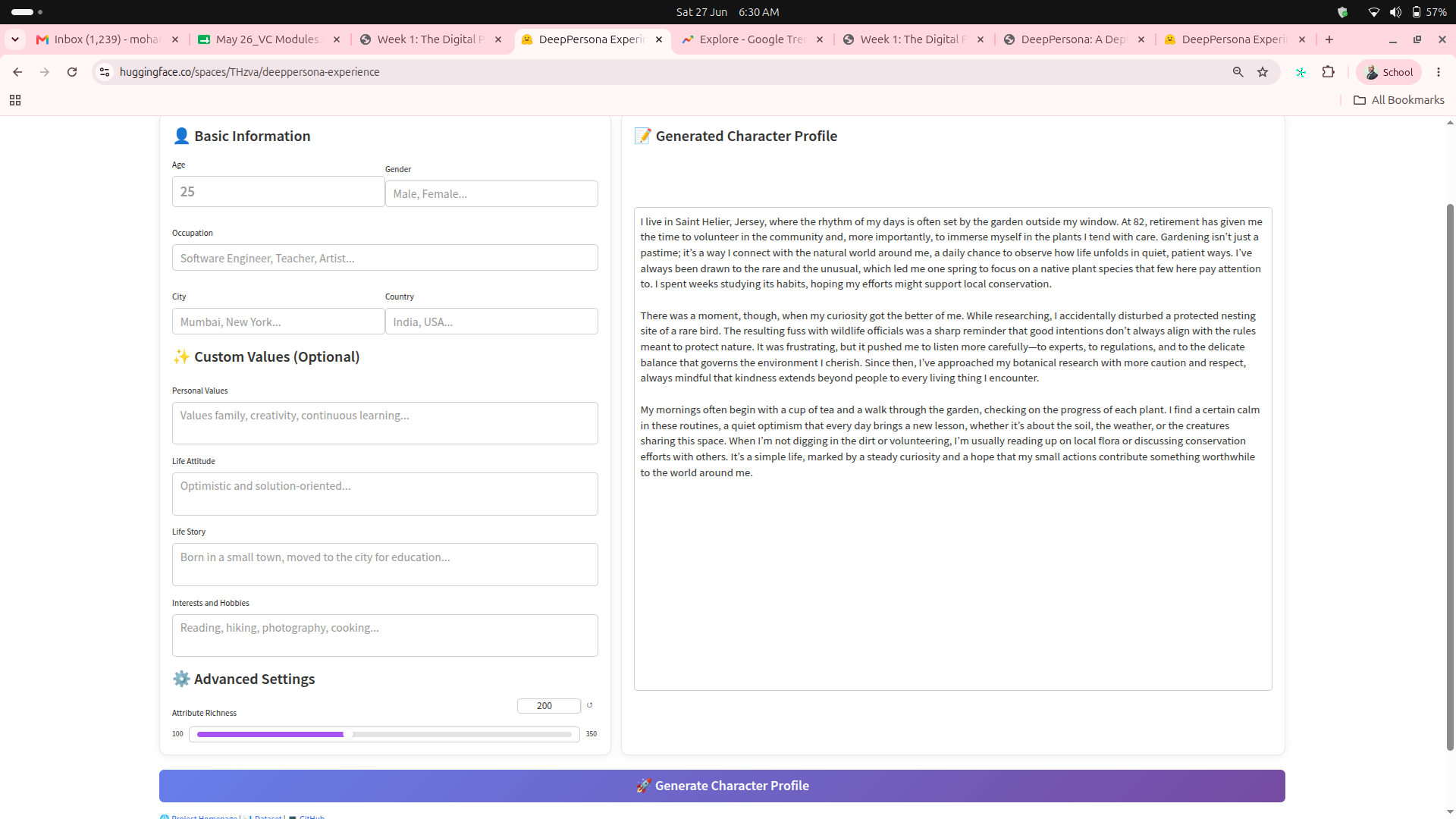Click the zoom magnifier icon in address bar
Image resolution: width=1456 pixels, height=819 pixels.
click(1238, 72)
